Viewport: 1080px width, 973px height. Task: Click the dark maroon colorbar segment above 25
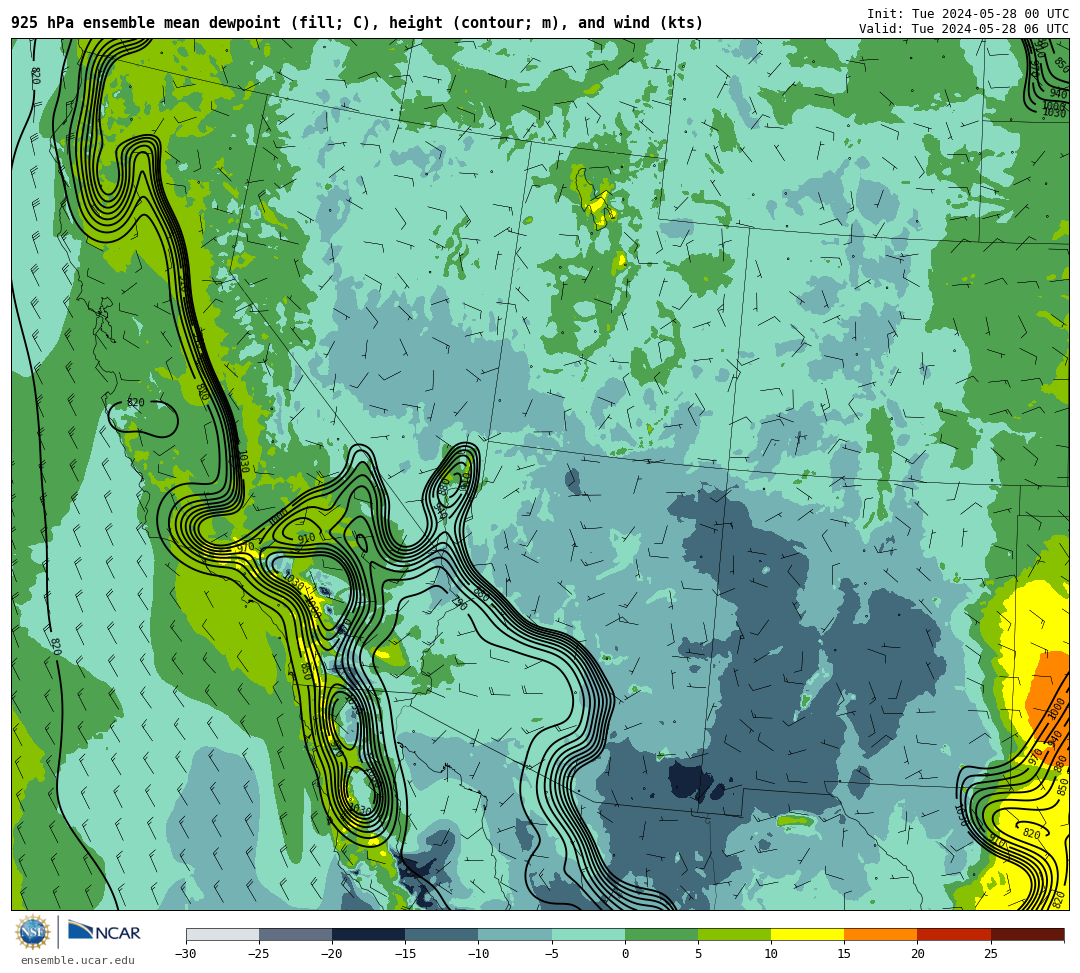(x=1028, y=934)
